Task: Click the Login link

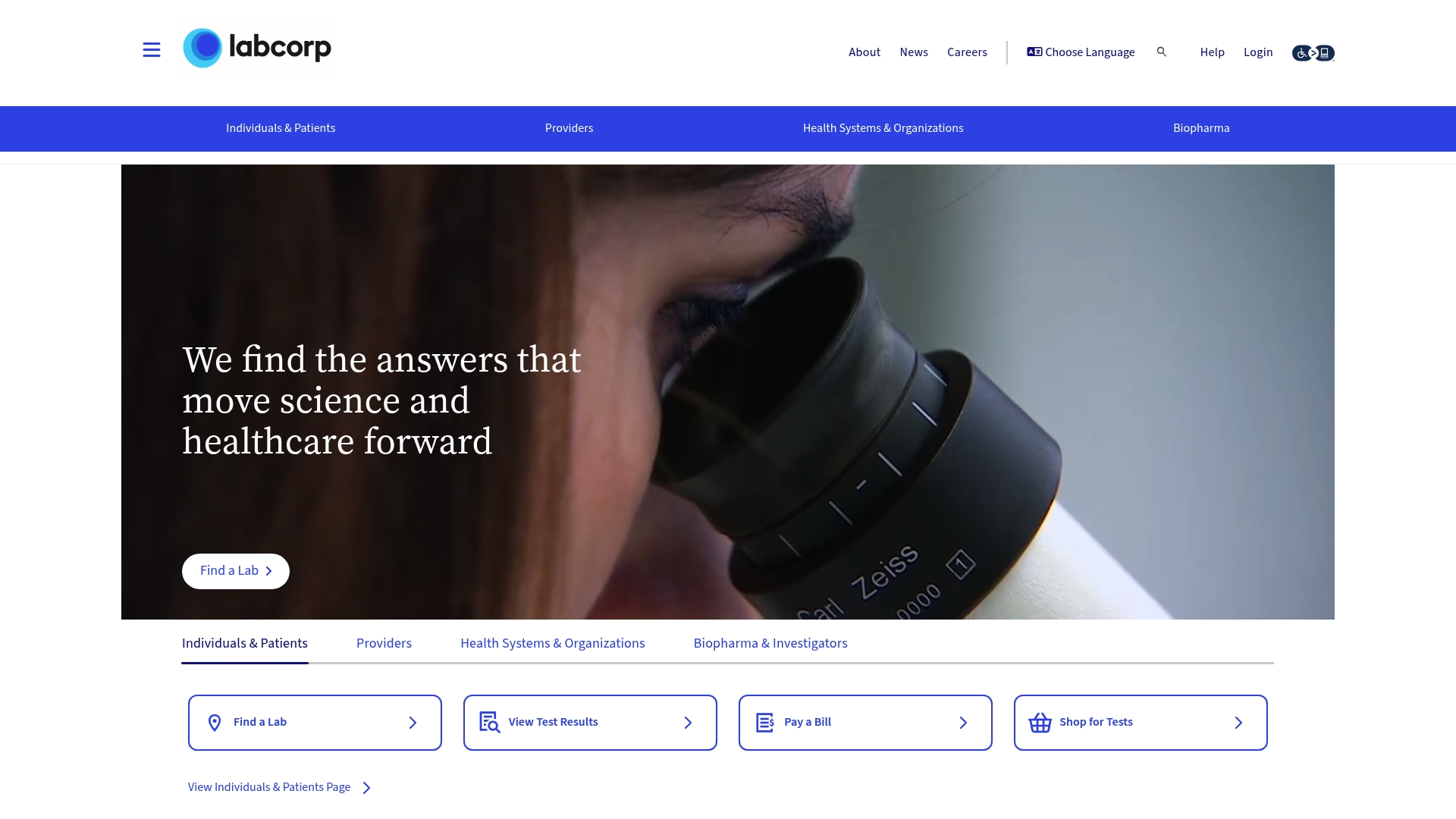Action: [x=1258, y=52]
